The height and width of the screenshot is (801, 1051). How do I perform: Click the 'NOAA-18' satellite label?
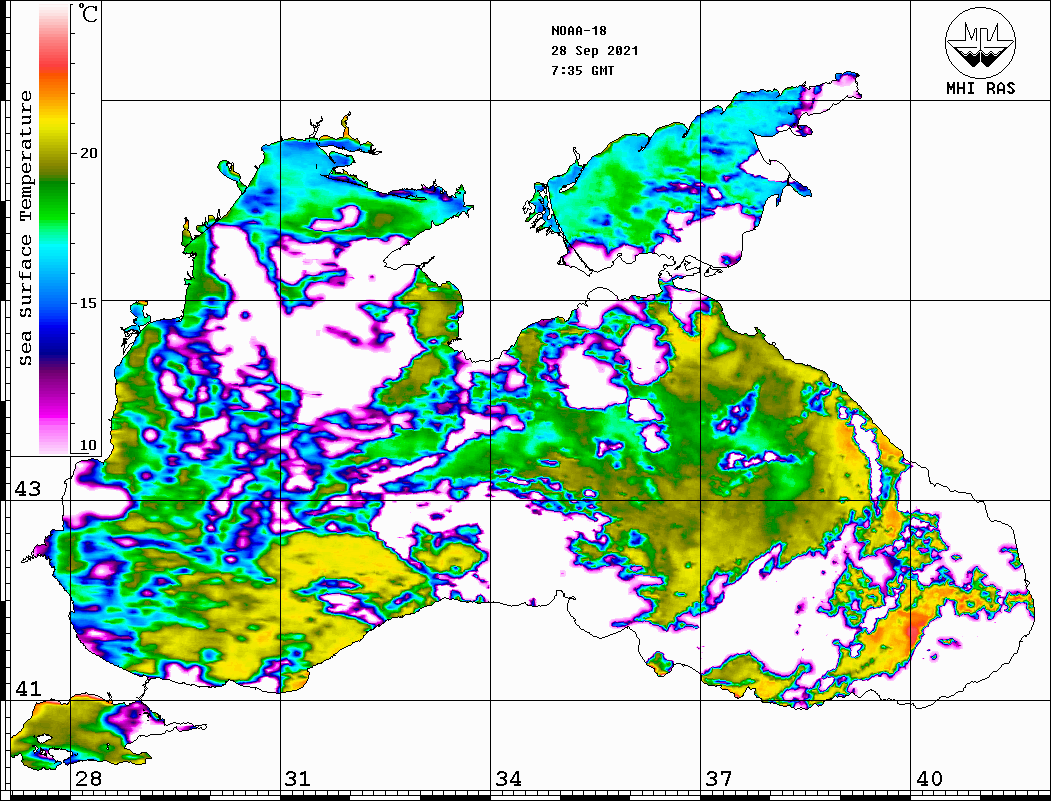click(578, 31)
